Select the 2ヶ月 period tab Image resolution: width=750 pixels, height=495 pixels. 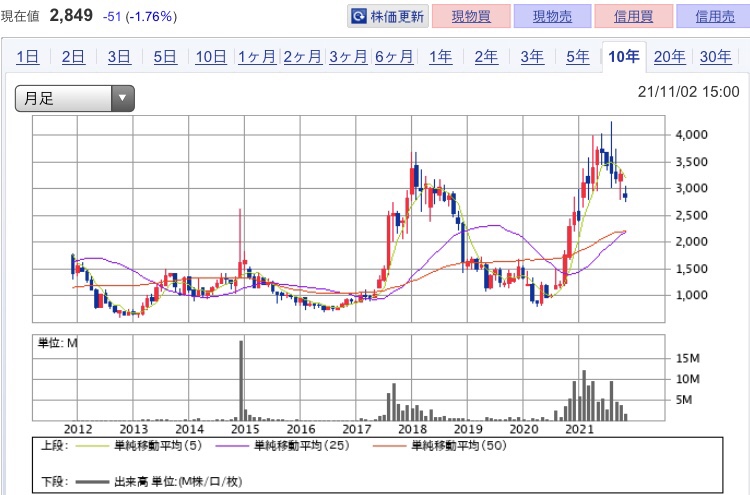[x=303, y=57]
